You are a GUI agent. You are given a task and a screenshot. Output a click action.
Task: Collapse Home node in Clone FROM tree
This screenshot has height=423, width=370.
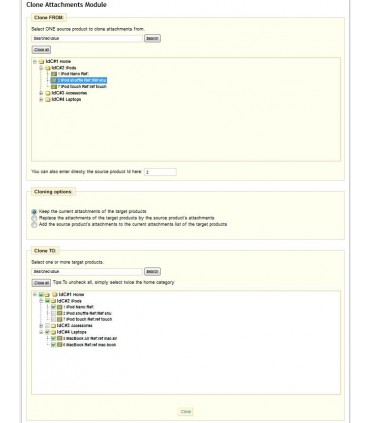coord(35,61)
